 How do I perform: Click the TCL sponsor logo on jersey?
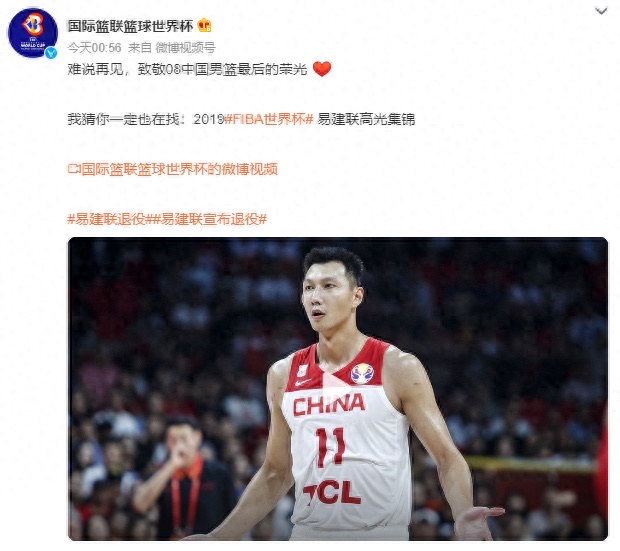(332, 492)
